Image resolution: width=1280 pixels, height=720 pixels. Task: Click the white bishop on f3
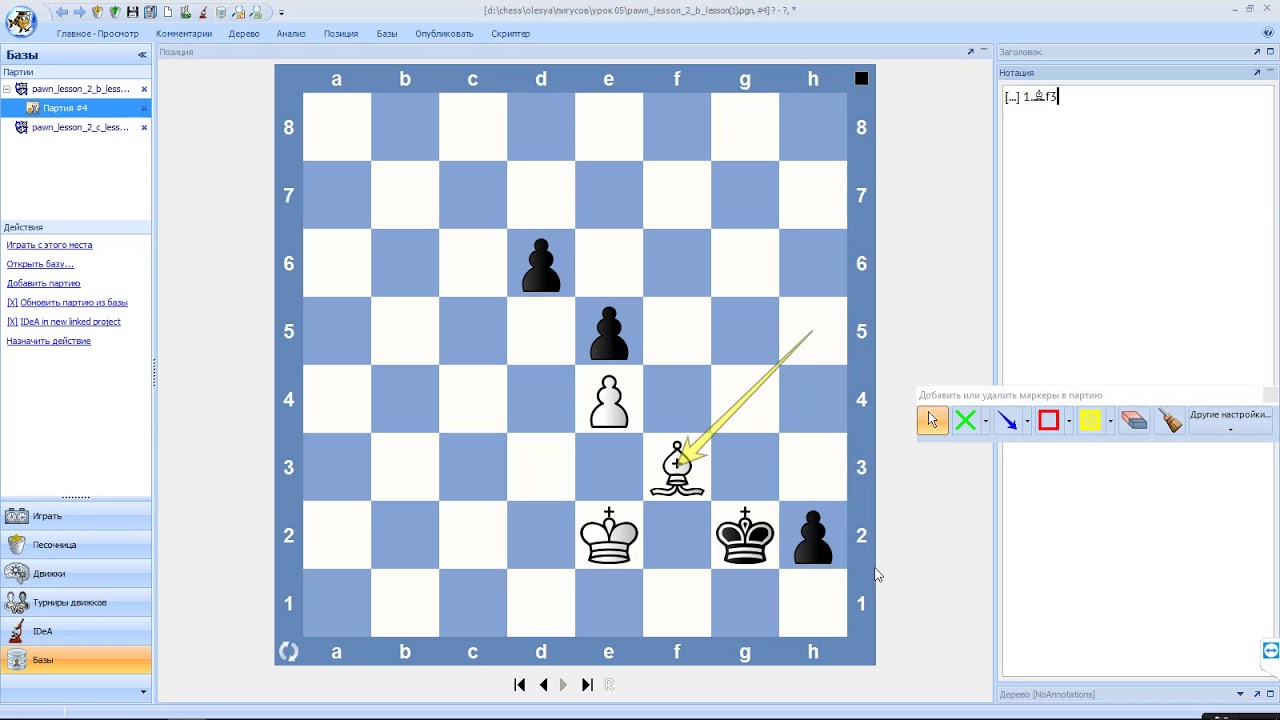pos(677,467)
